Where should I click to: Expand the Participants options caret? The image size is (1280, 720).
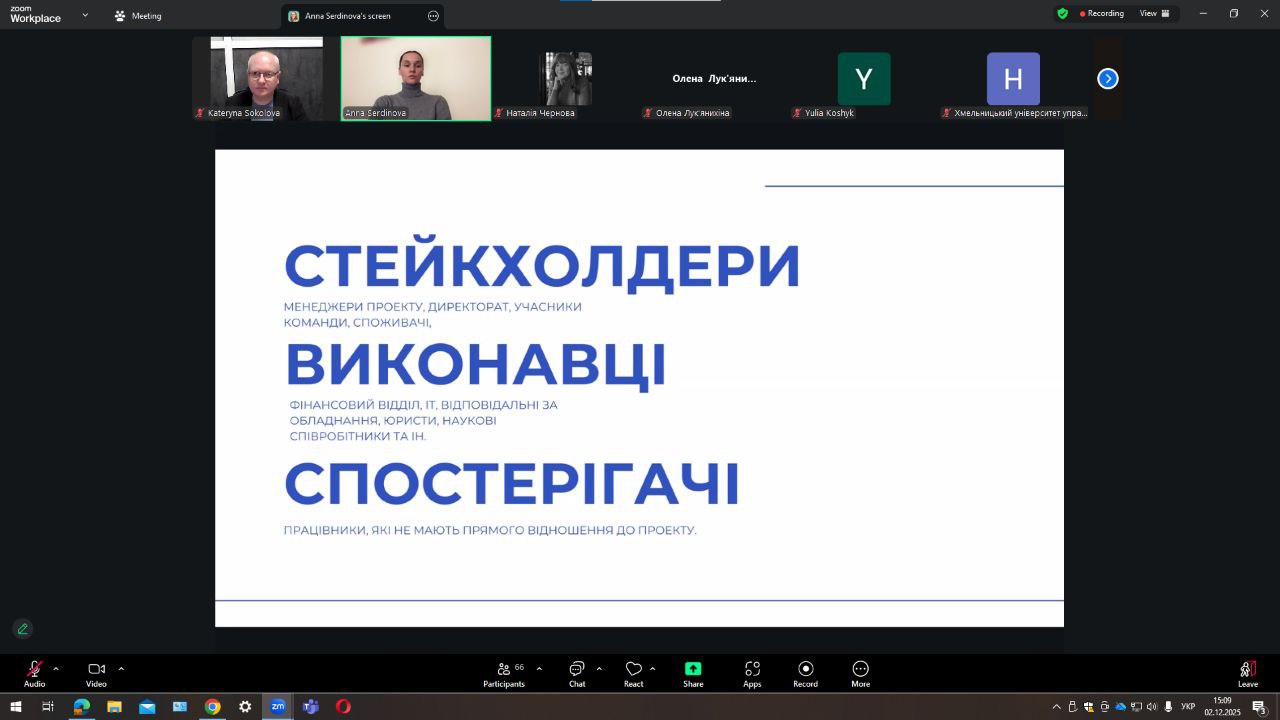(539, 669)
